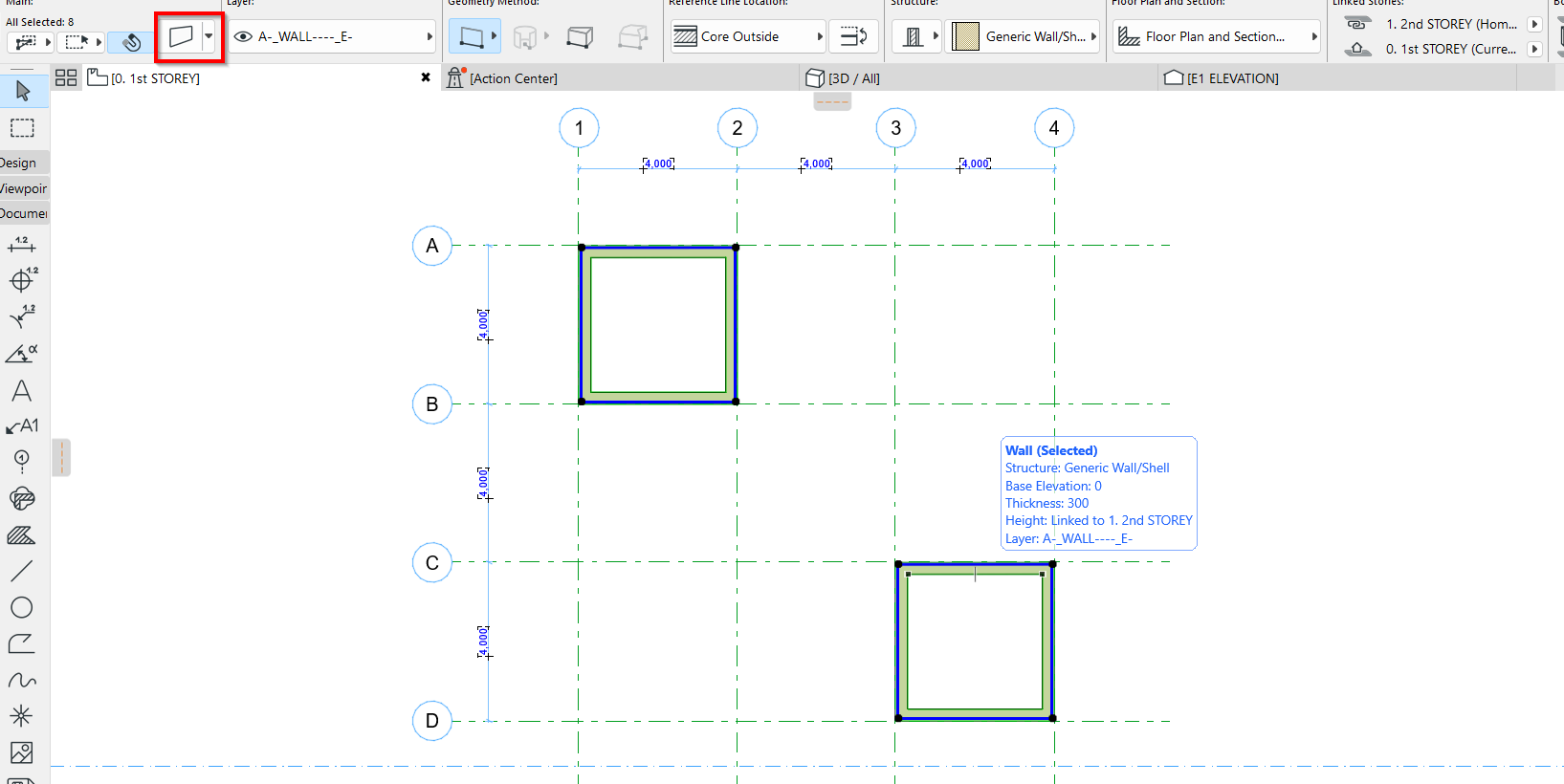Expand the Generic Wall/Shell structure dropdown
This screenshot has width=1564, height=784.
[1093, 37]
